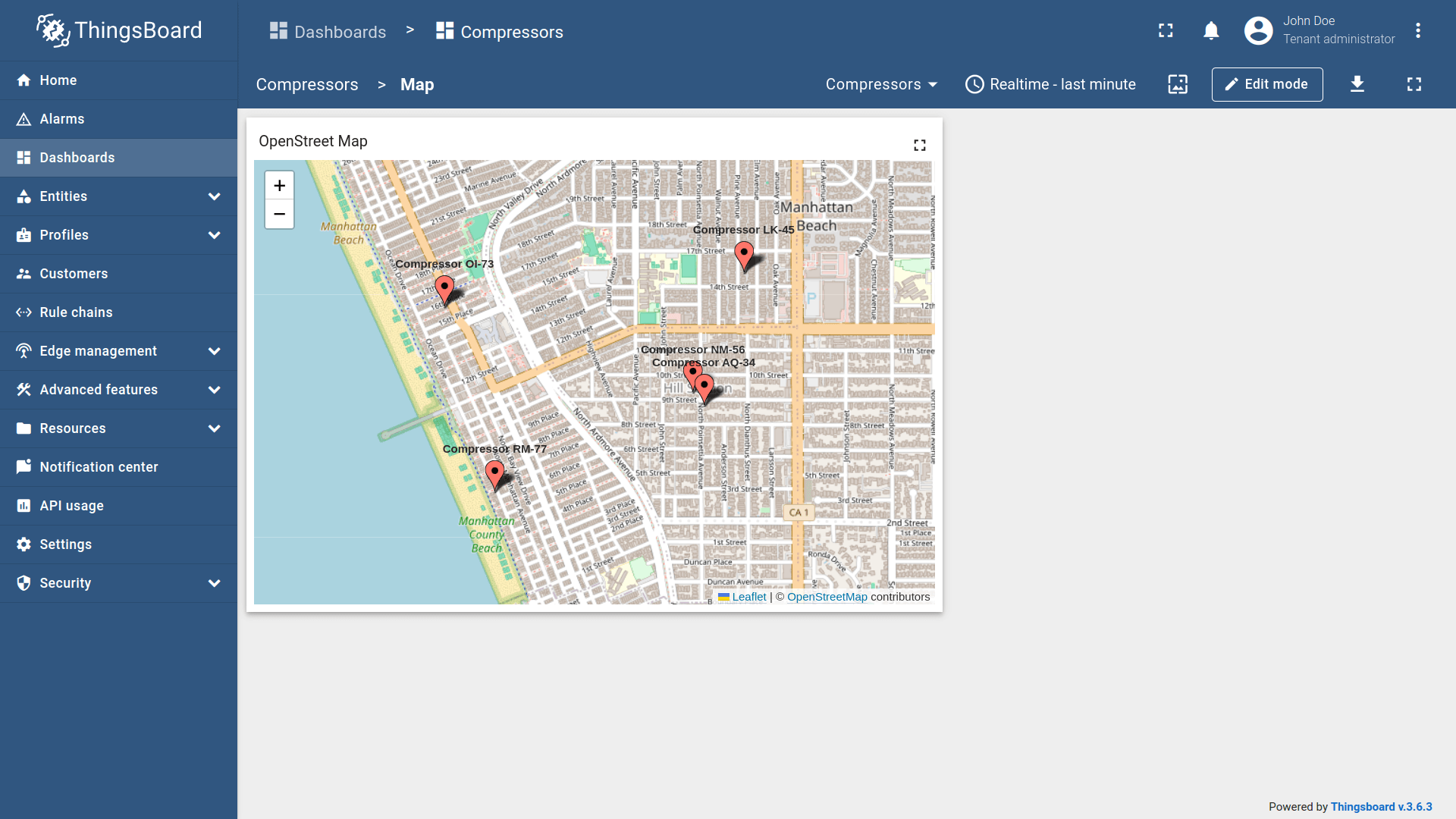Open Rule chains from the sidebar
Screen dimensions: 1456x819
(x=76, y=312)
